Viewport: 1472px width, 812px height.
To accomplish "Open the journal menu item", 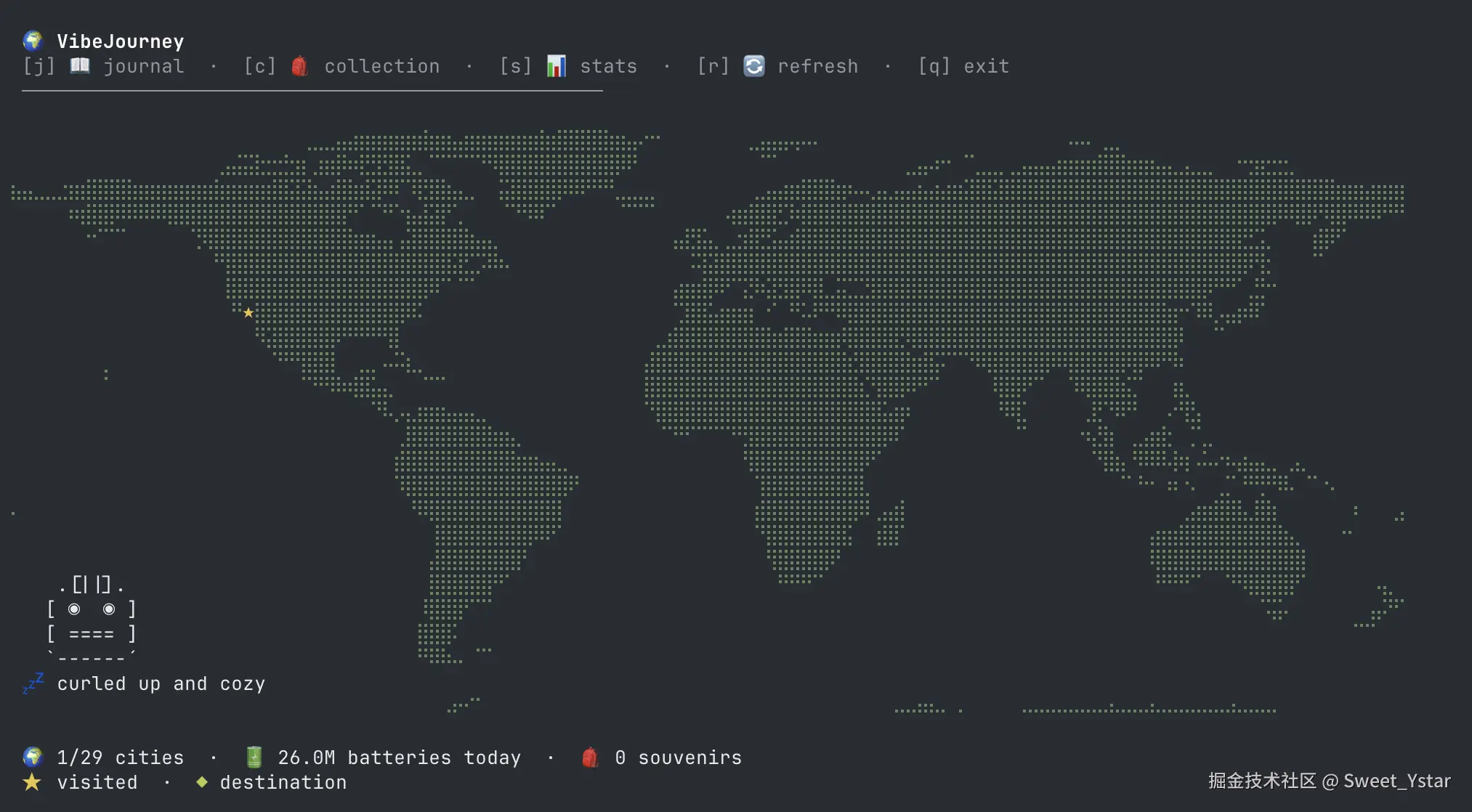I will tap(143, 66).
